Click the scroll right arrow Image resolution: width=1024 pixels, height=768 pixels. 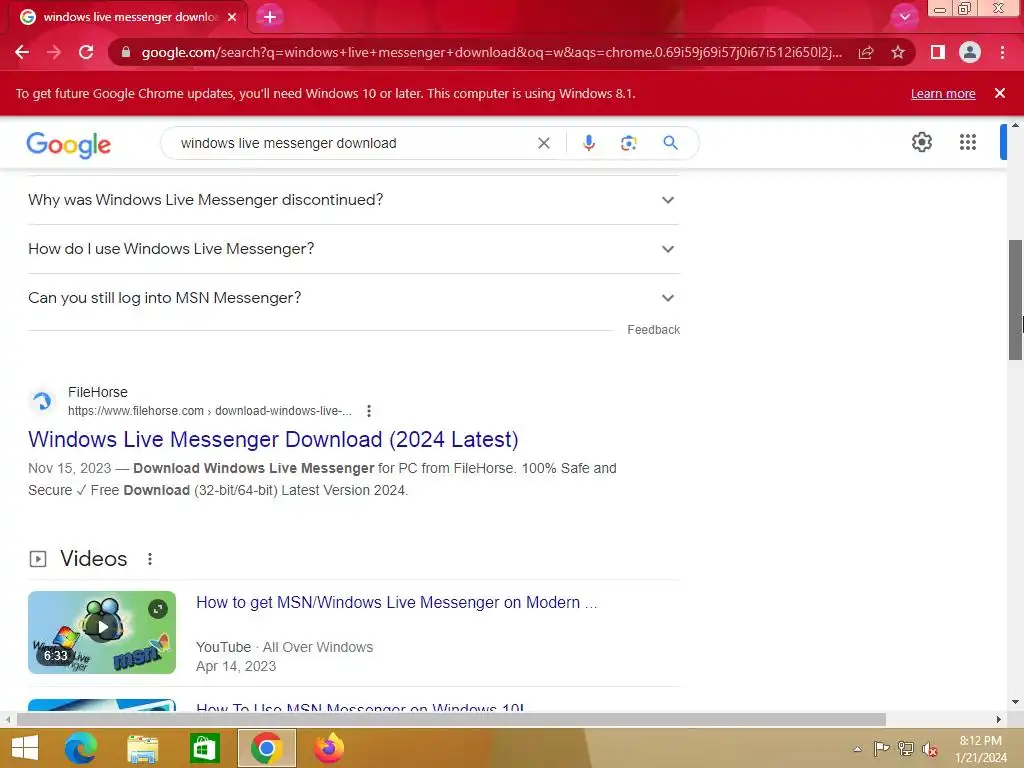tap(999, 719)
